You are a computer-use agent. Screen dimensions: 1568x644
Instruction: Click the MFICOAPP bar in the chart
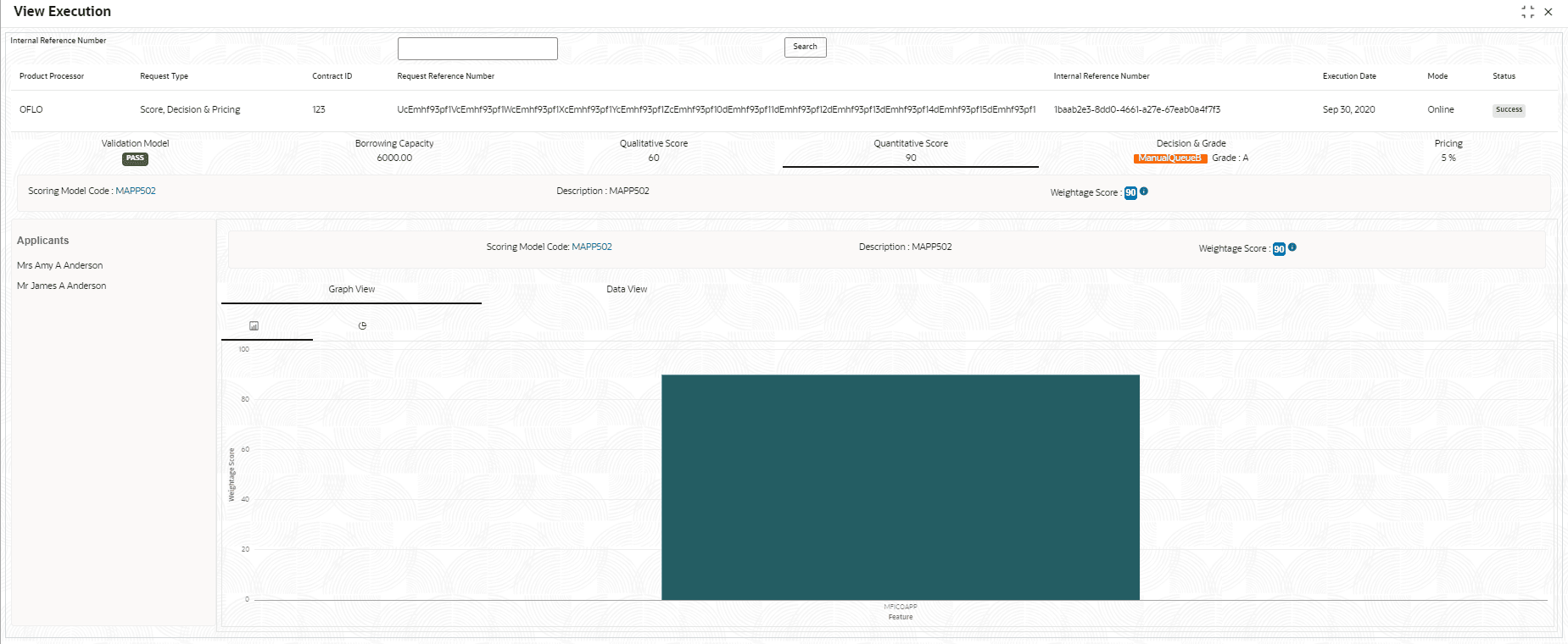click(901, 487)
